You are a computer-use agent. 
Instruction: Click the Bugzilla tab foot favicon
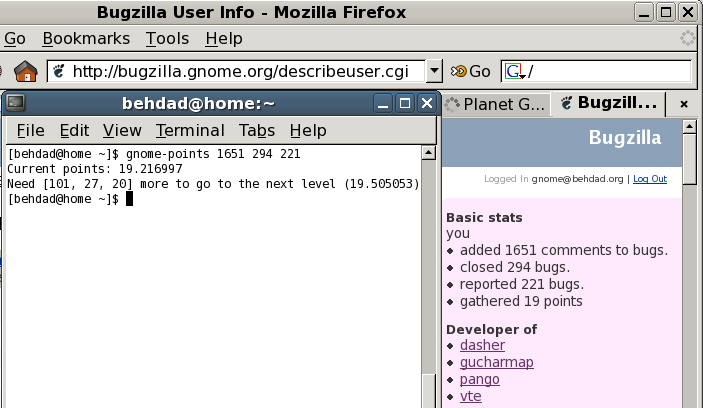coord(567,103)
